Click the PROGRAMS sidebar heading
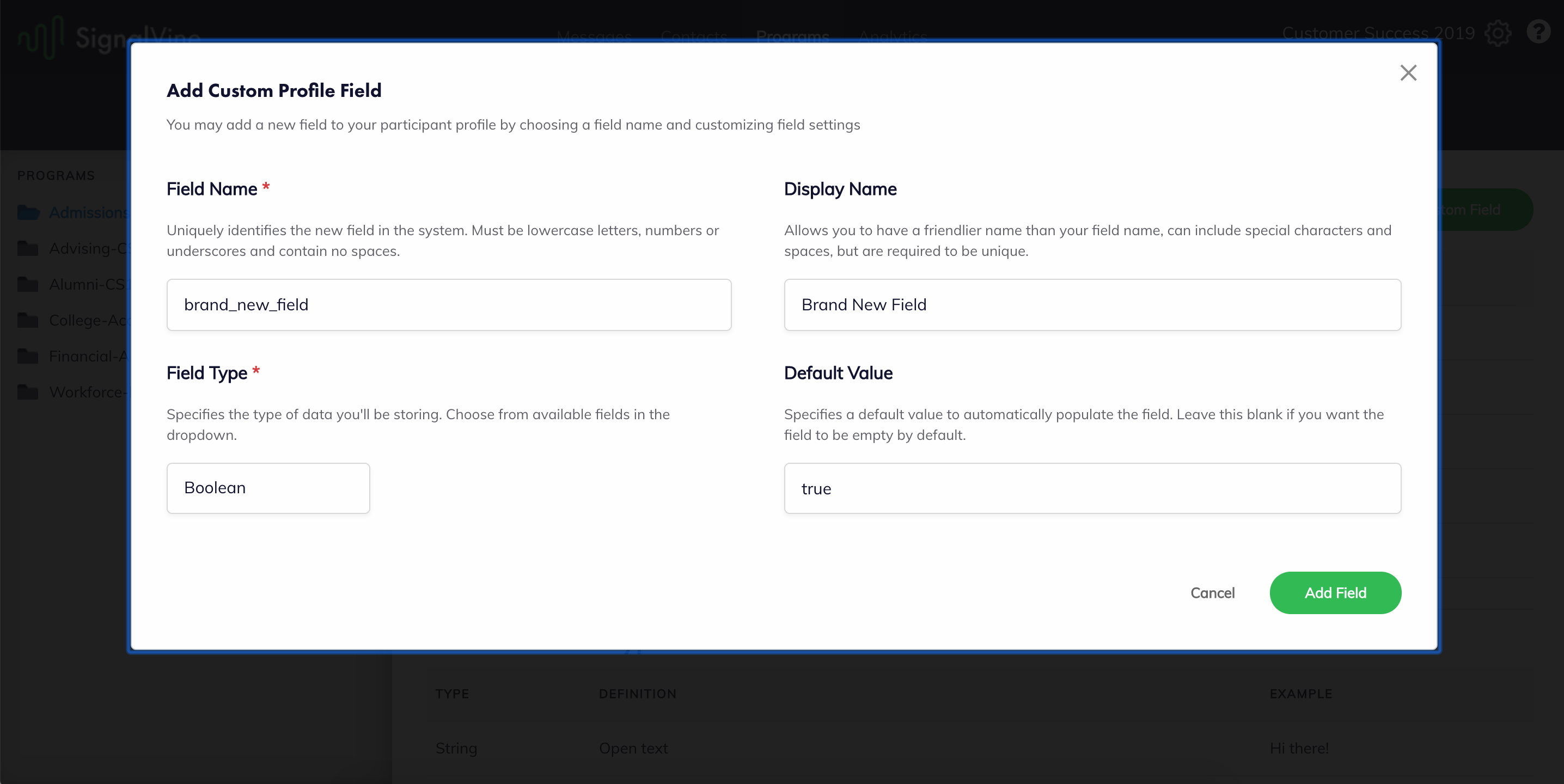This screenshot has height=784, width=1564. (56, 175)
